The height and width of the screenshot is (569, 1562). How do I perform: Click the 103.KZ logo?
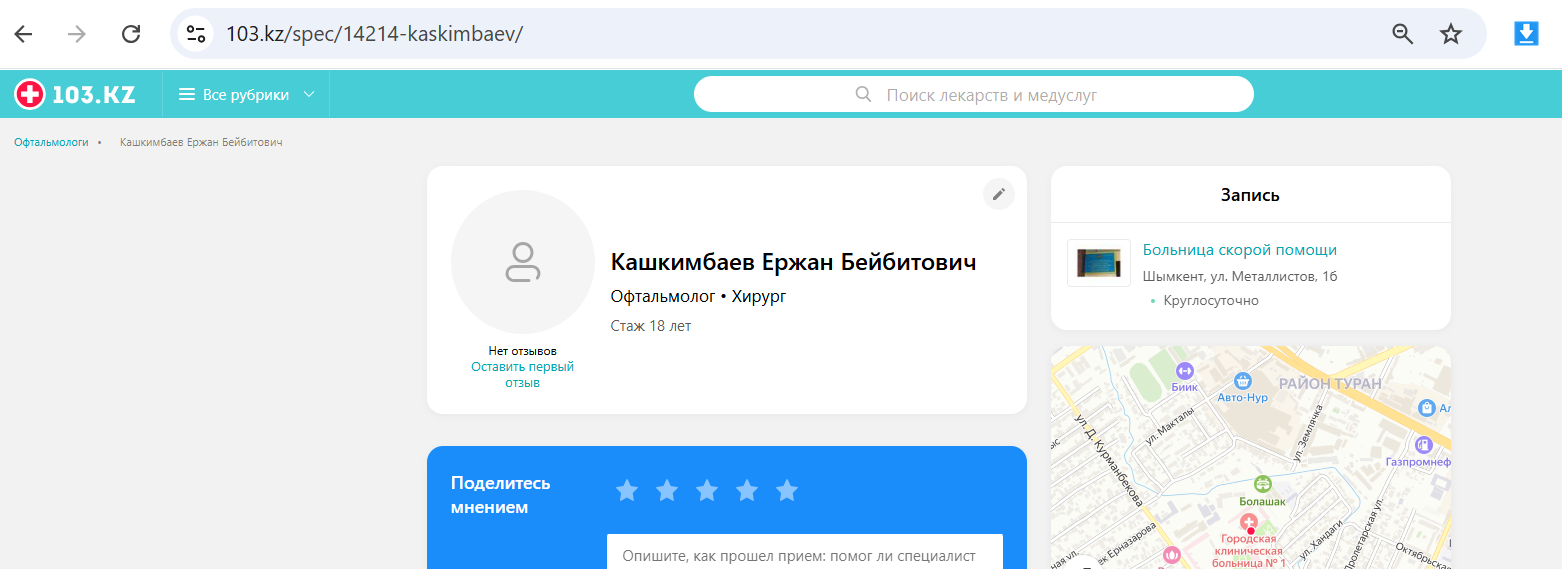[75, 95]
